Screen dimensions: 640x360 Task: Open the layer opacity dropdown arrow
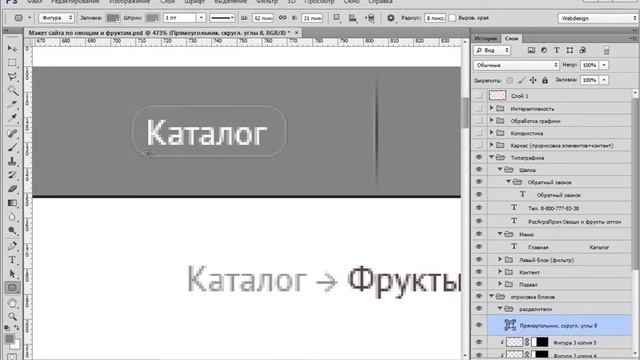(604, 65)
